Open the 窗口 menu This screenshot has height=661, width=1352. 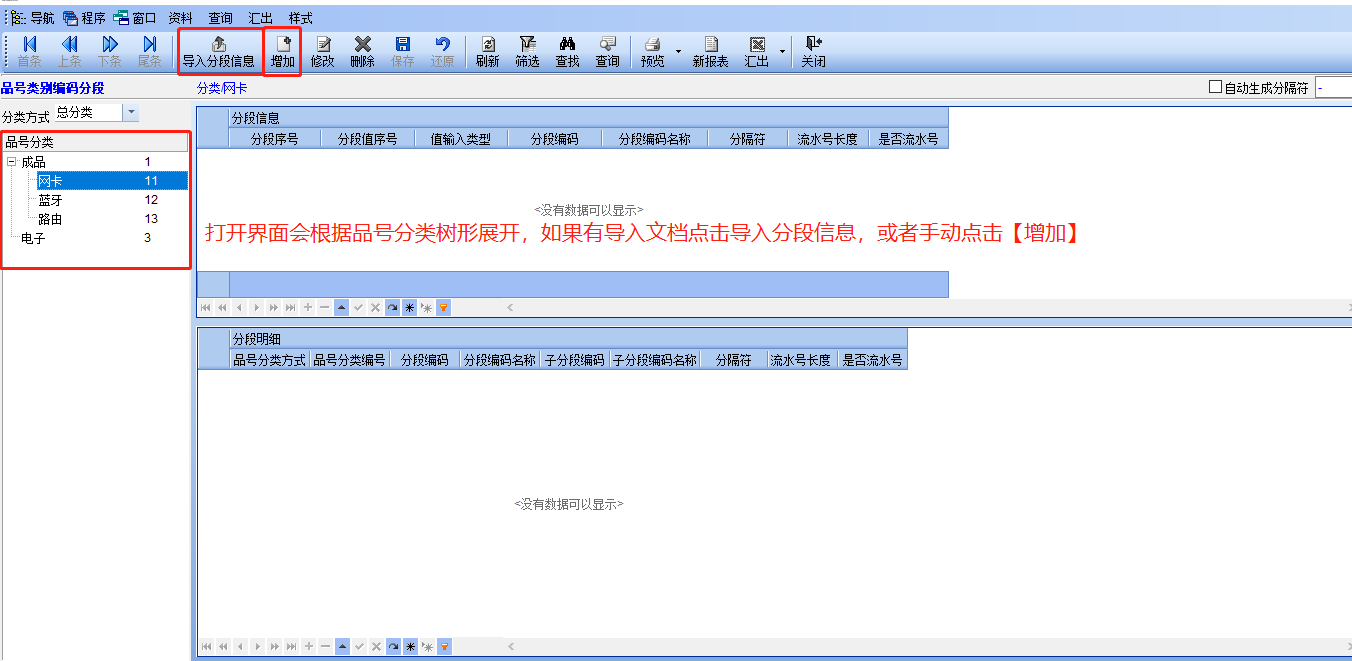click(x=135, y=18)
